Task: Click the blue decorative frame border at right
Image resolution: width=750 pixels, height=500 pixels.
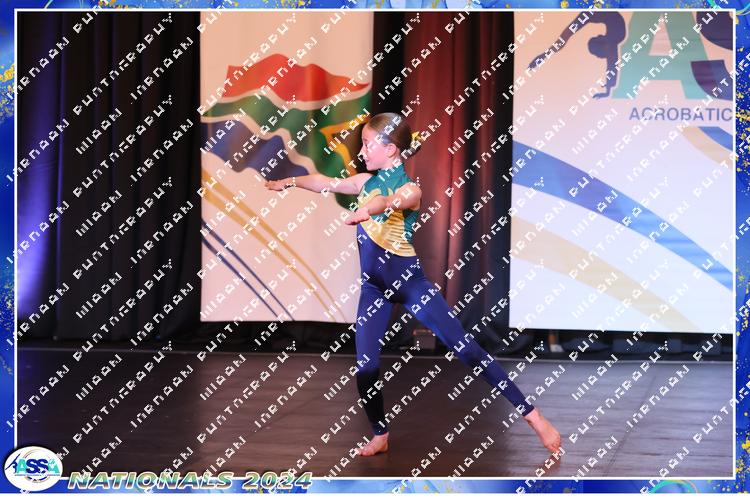Action: [742, 250]
